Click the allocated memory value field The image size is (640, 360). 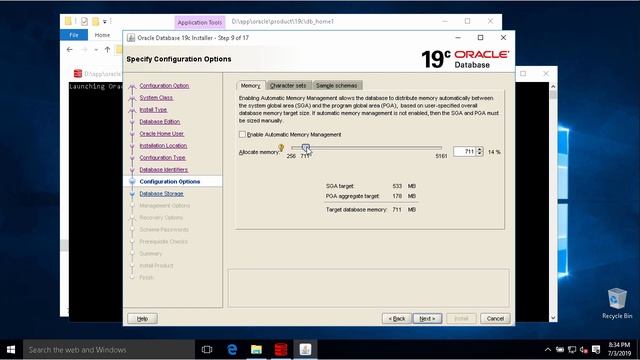464,151
